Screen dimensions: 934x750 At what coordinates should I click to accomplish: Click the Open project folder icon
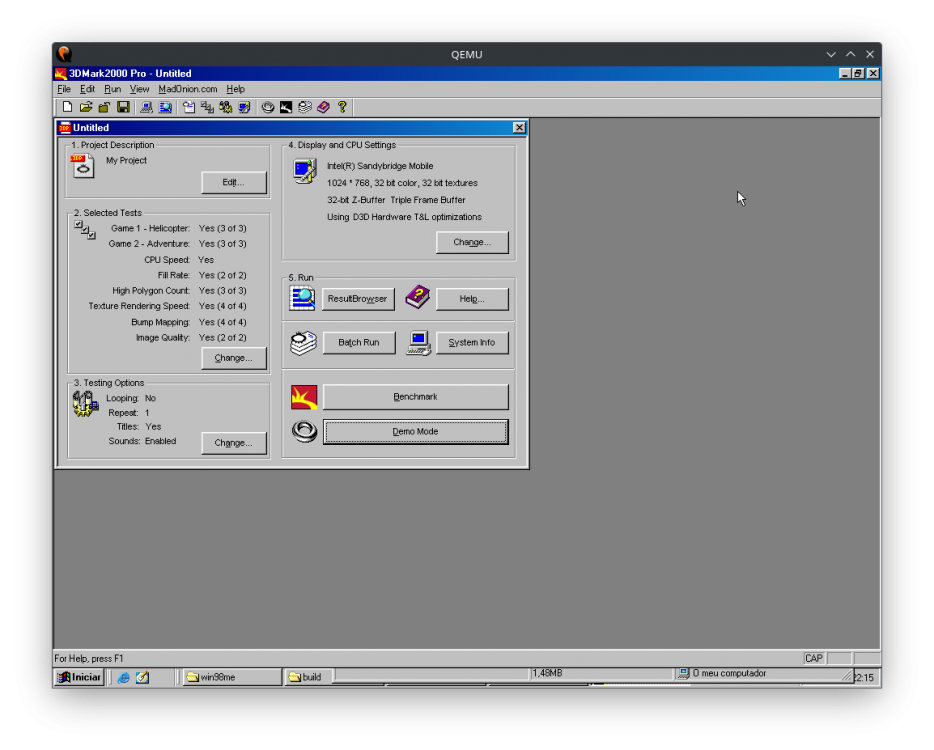tap(86, 107)
